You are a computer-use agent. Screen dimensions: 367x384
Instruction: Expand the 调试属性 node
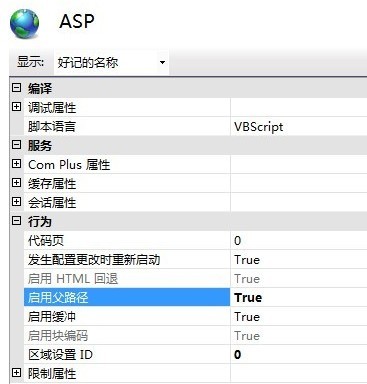point(16,107)
